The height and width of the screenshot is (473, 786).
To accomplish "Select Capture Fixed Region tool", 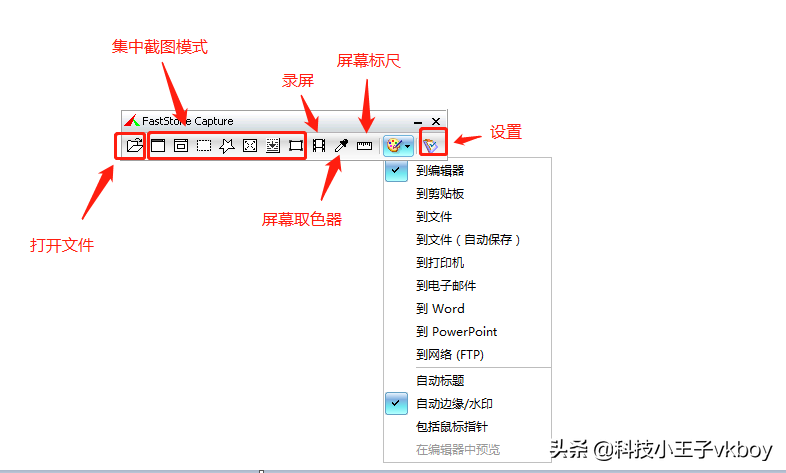I will pos(296,146).
